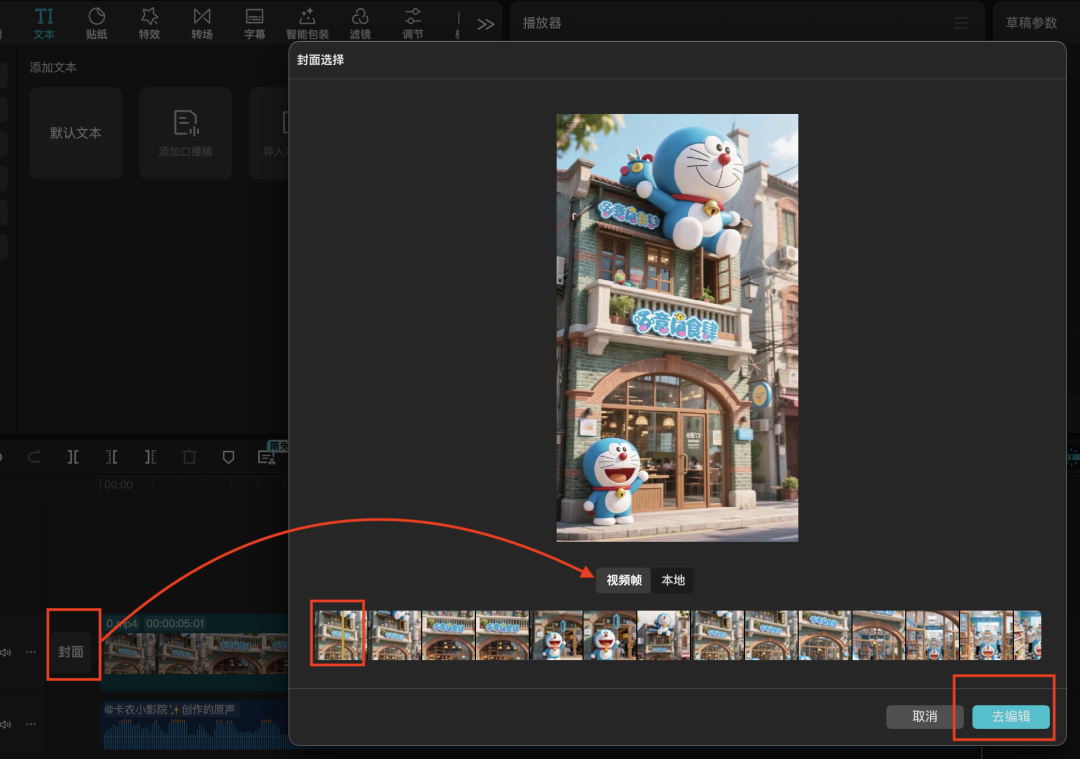Mute the 0.mp4 video track
This screenshot has width=1080, height=759.
tap(6, 652)
